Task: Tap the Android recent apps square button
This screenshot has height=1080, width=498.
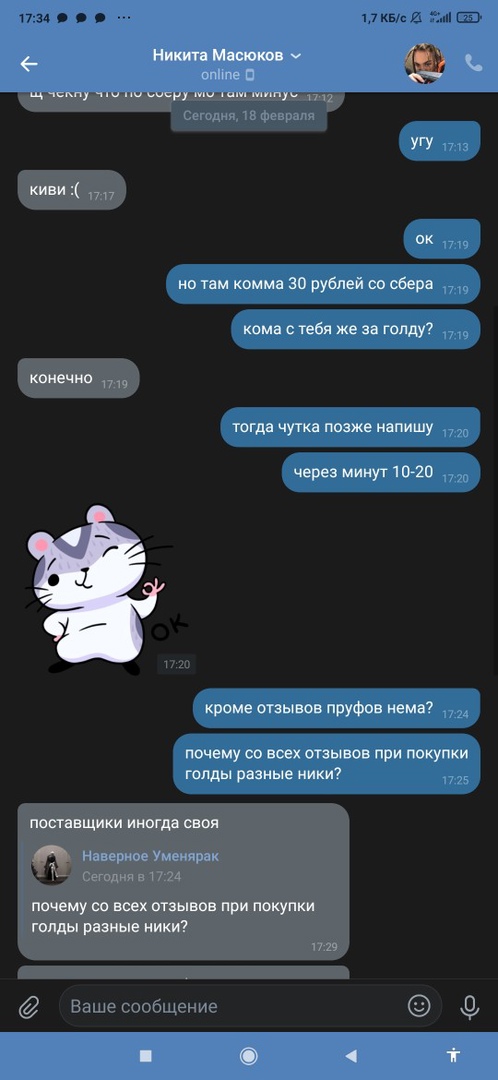Action: pyautogui.click(x=145, y=1055)
